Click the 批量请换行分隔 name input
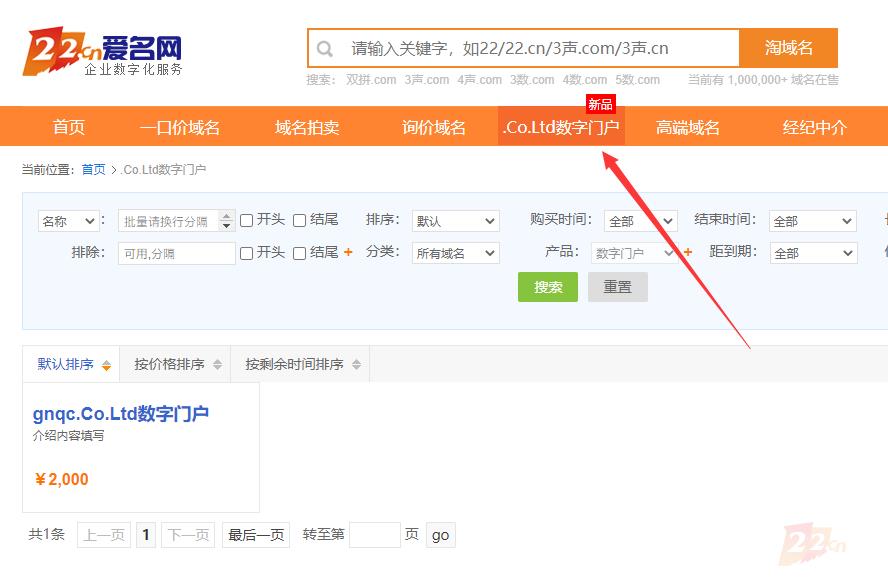The image size is (888, 582). coord(169,221)
